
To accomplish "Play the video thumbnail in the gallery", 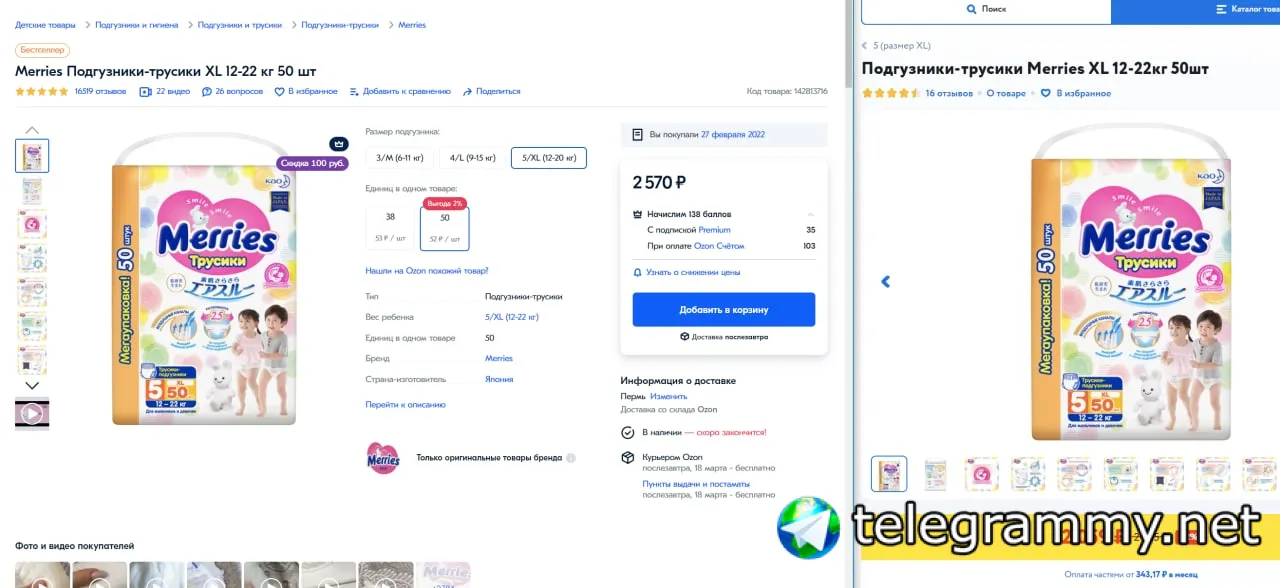I will click(32, 413).
